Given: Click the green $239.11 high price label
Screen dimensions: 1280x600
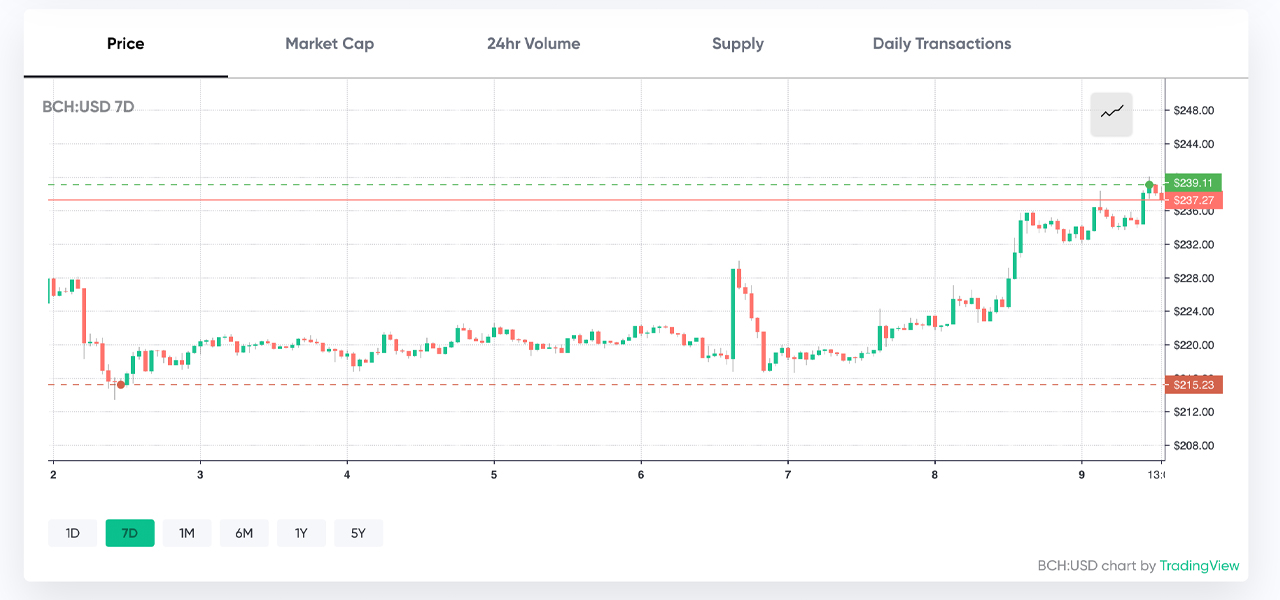Looking at the screenshot, I should (x=1193, y=183).
